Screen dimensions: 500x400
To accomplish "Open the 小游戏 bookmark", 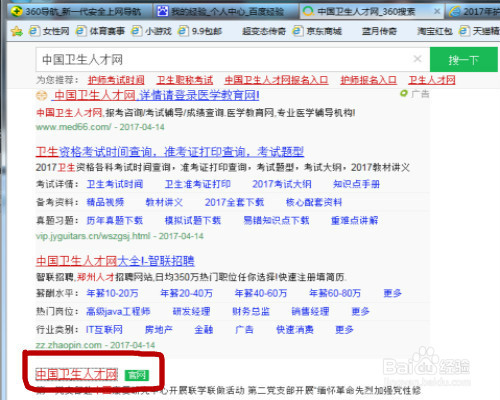I will pos(151,31).
